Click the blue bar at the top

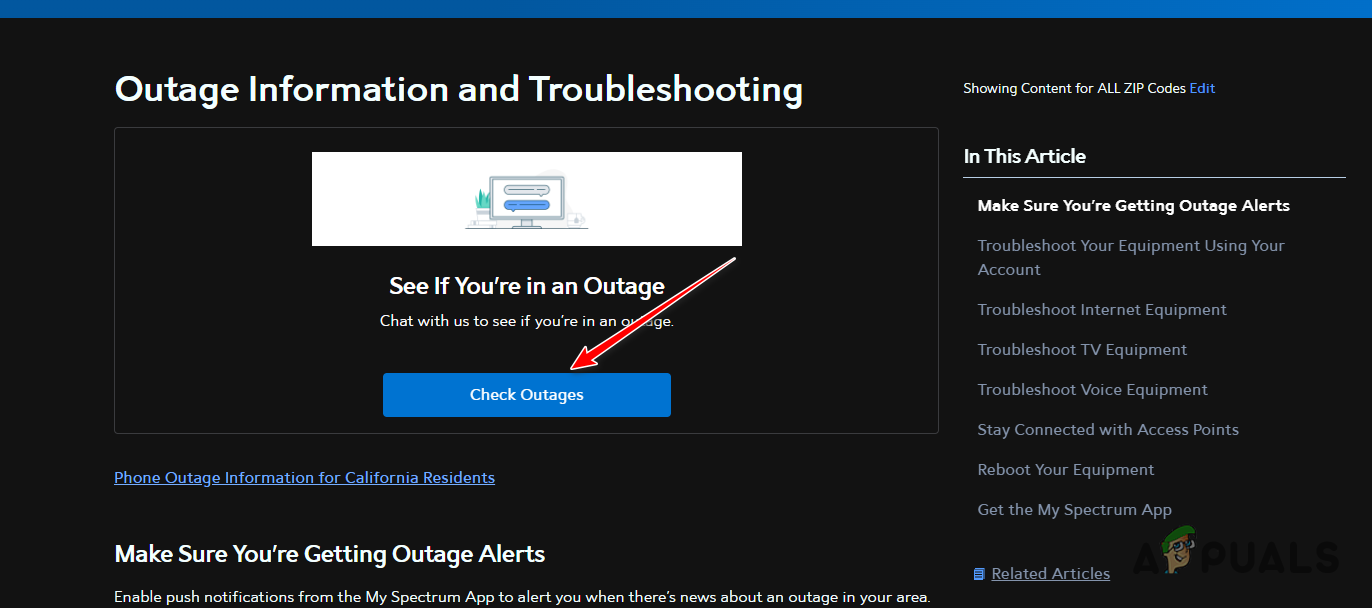pos(686,7)
